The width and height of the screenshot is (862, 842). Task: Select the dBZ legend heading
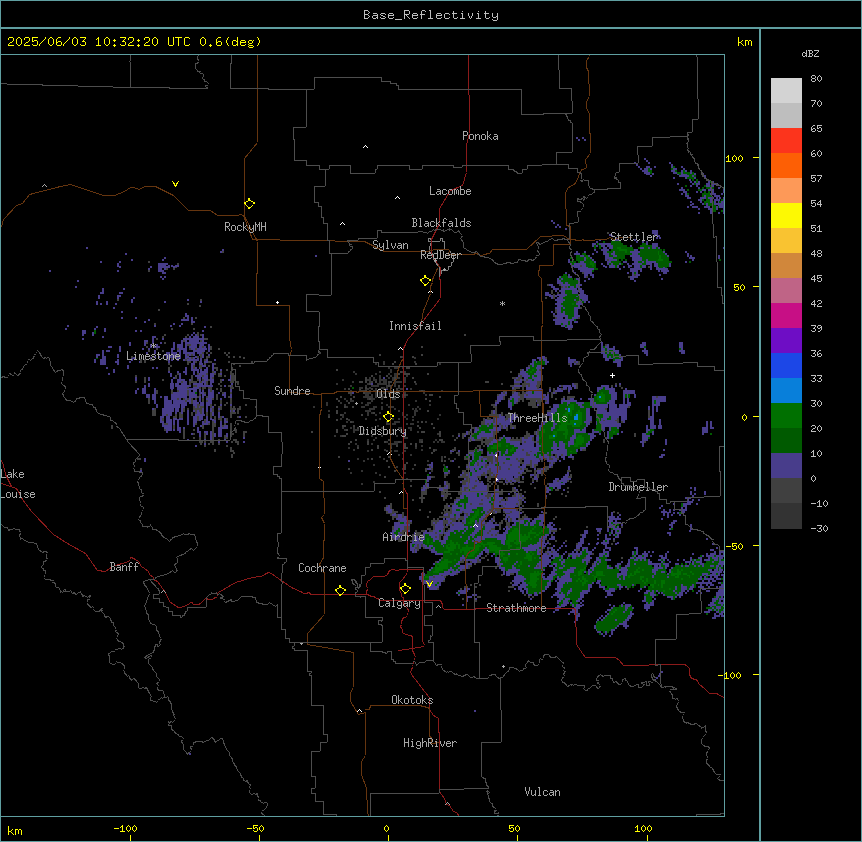[810, 53]
